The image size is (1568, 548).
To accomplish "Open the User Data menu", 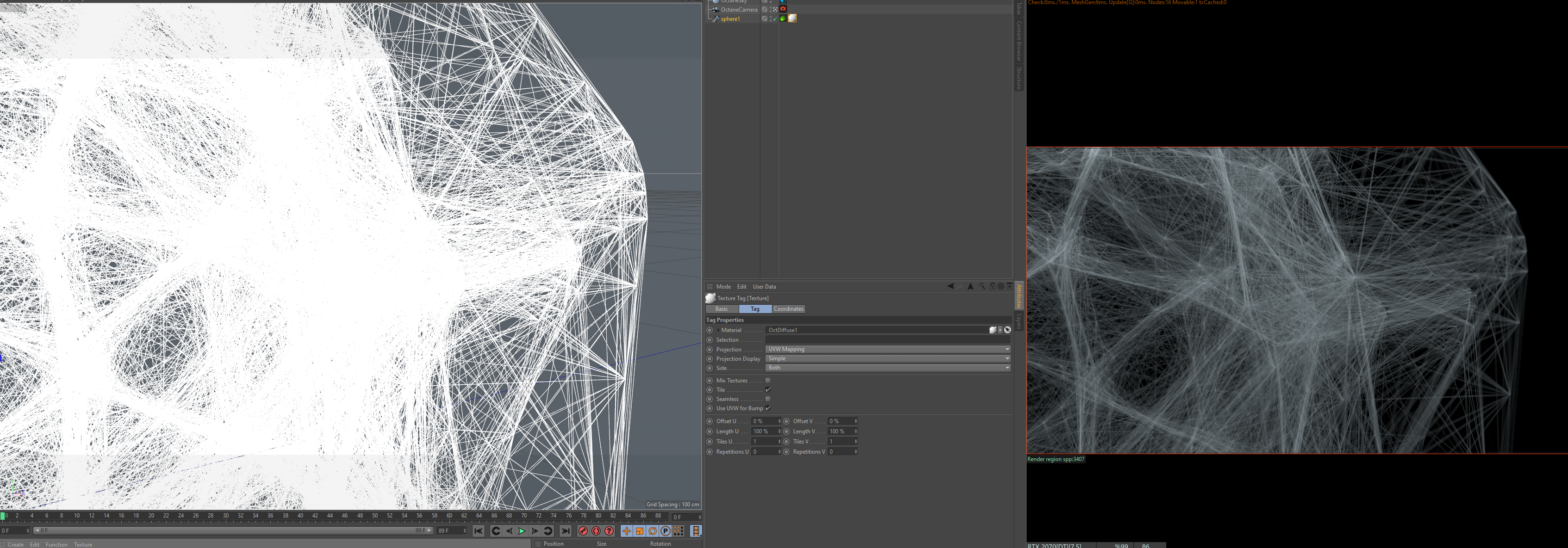I will pyautogui.click(x=764, y=286).
